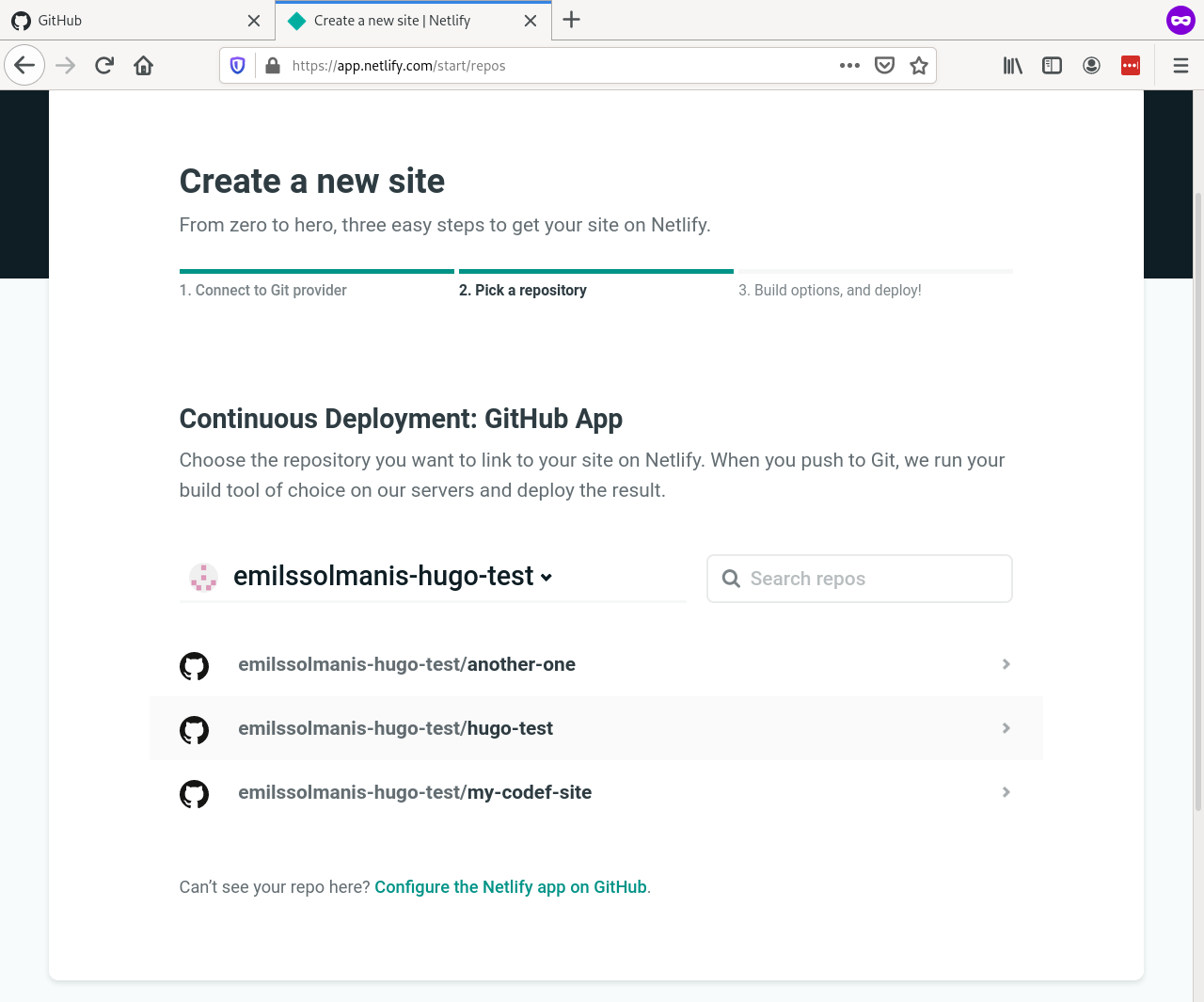The height and width of the screenshot is (1002, 1204).
Task: Open the browser home page icon
Action: [x=144, y=65]
